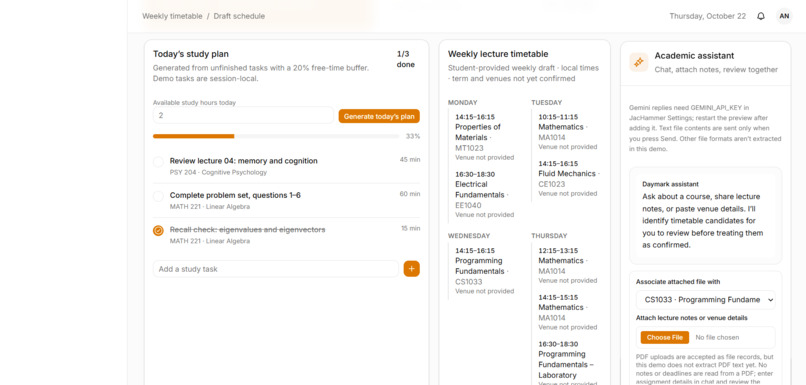Select Thursday Programming Fundamentals Laboratory entry
Image resolution: width=806 pixels, height=385 pixels.
(567, 362)
